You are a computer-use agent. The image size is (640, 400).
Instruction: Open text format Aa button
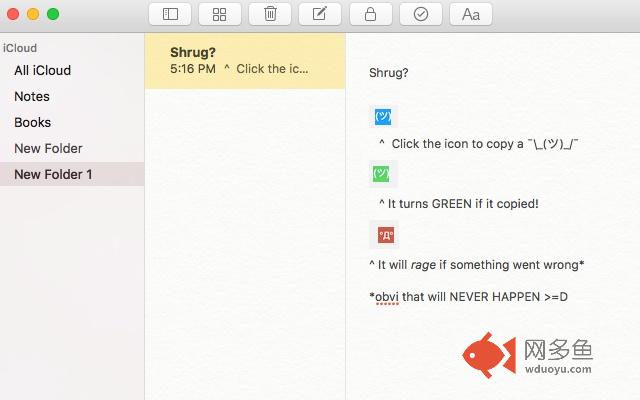click(471, 14)
